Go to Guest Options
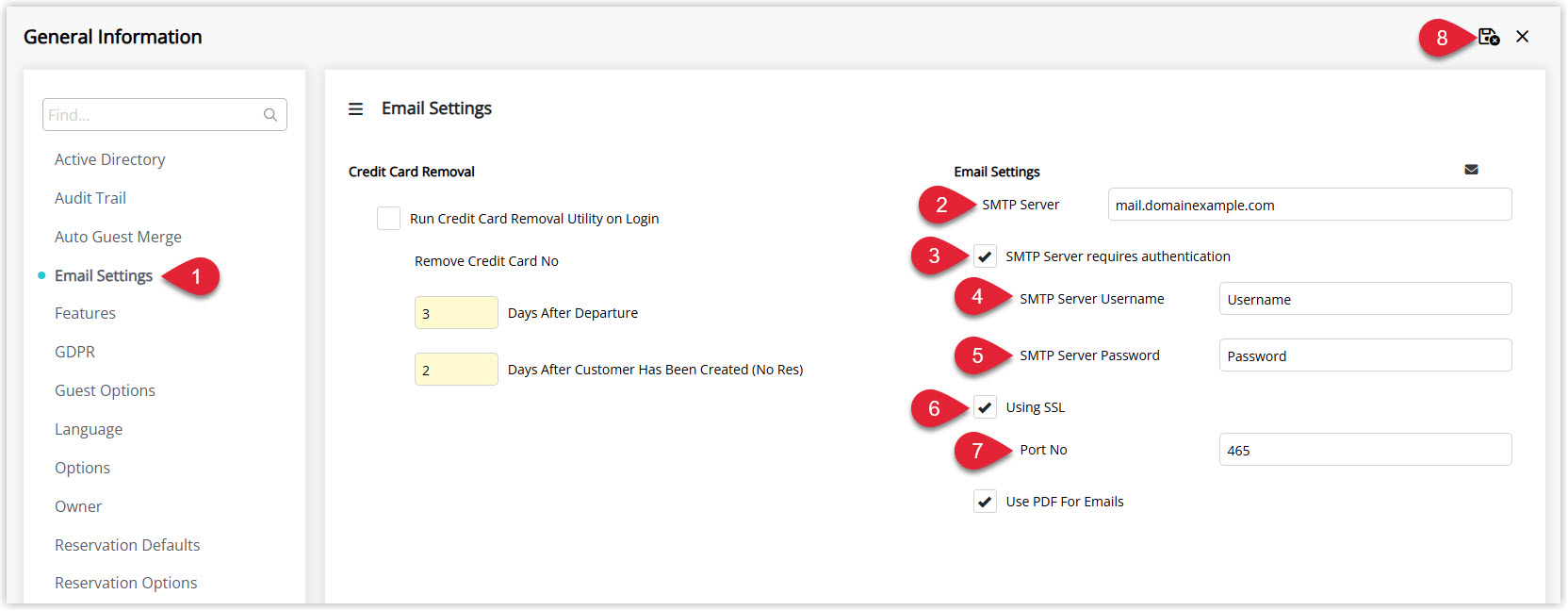Screen dimensions: 1568x611 [x=105, y=390]
